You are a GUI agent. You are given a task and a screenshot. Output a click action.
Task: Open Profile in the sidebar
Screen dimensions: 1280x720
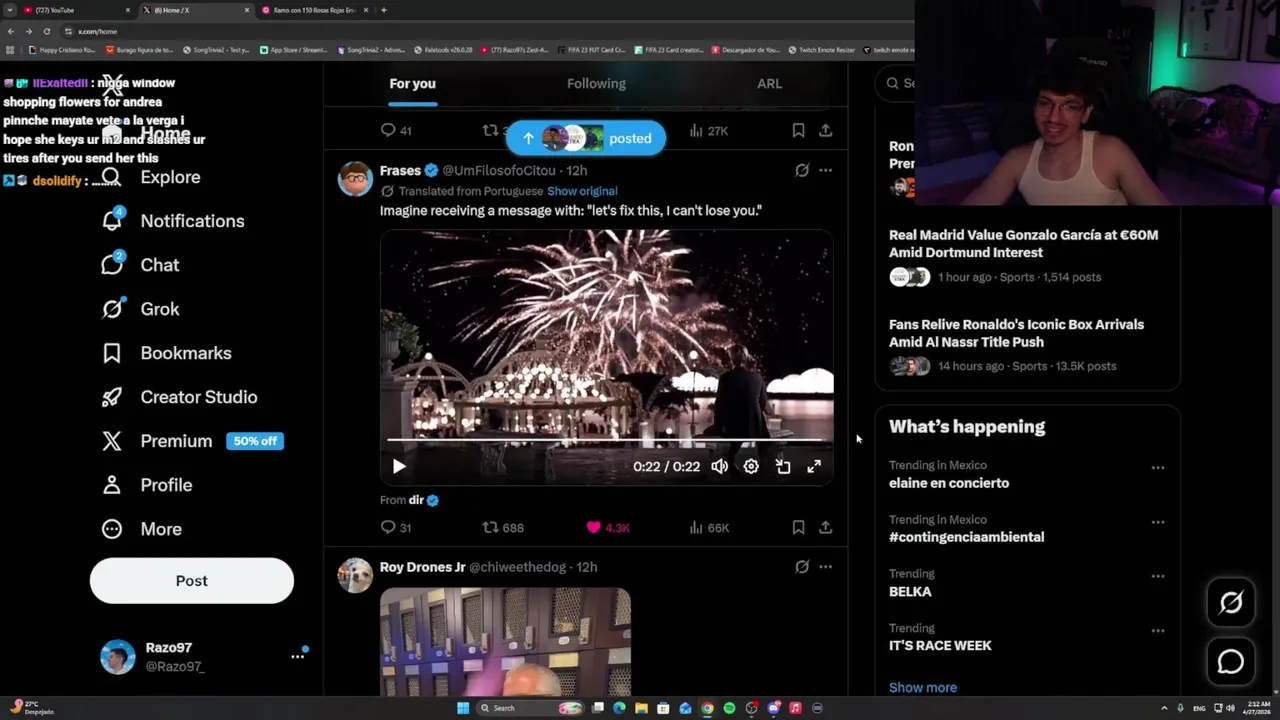click(x=146, y=485)
